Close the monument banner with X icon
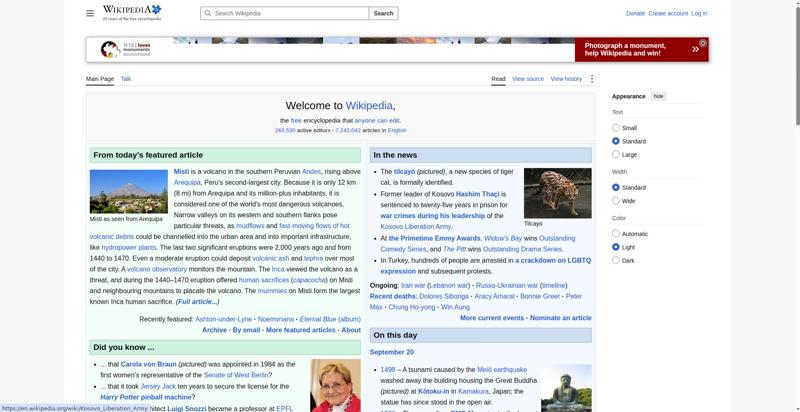The height and width of the screenshot is (412, 800). pos(703,43)
